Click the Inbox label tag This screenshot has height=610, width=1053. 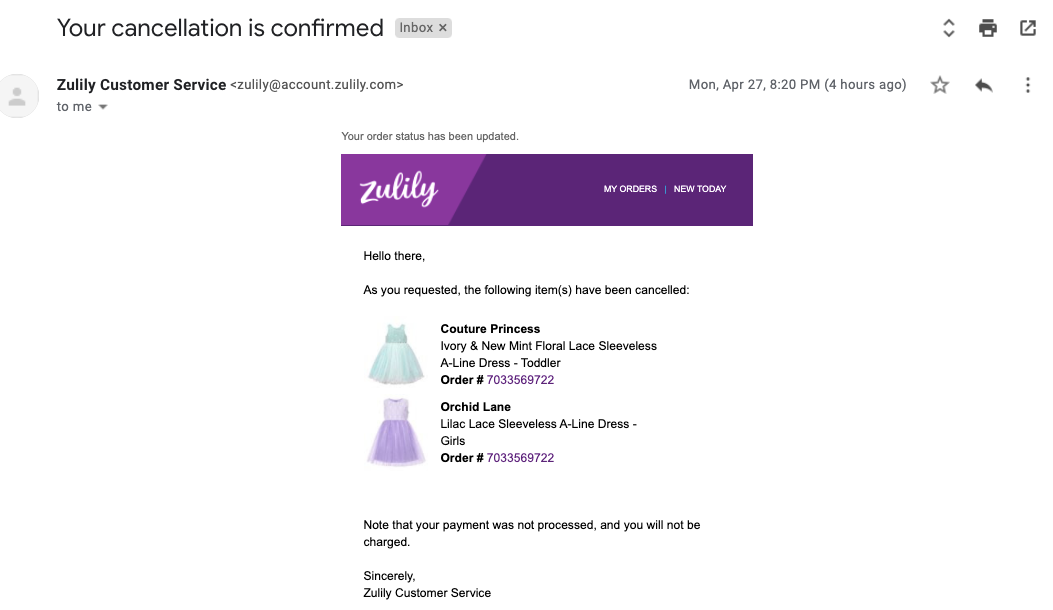pyautogui.click(x=416, y=28)
